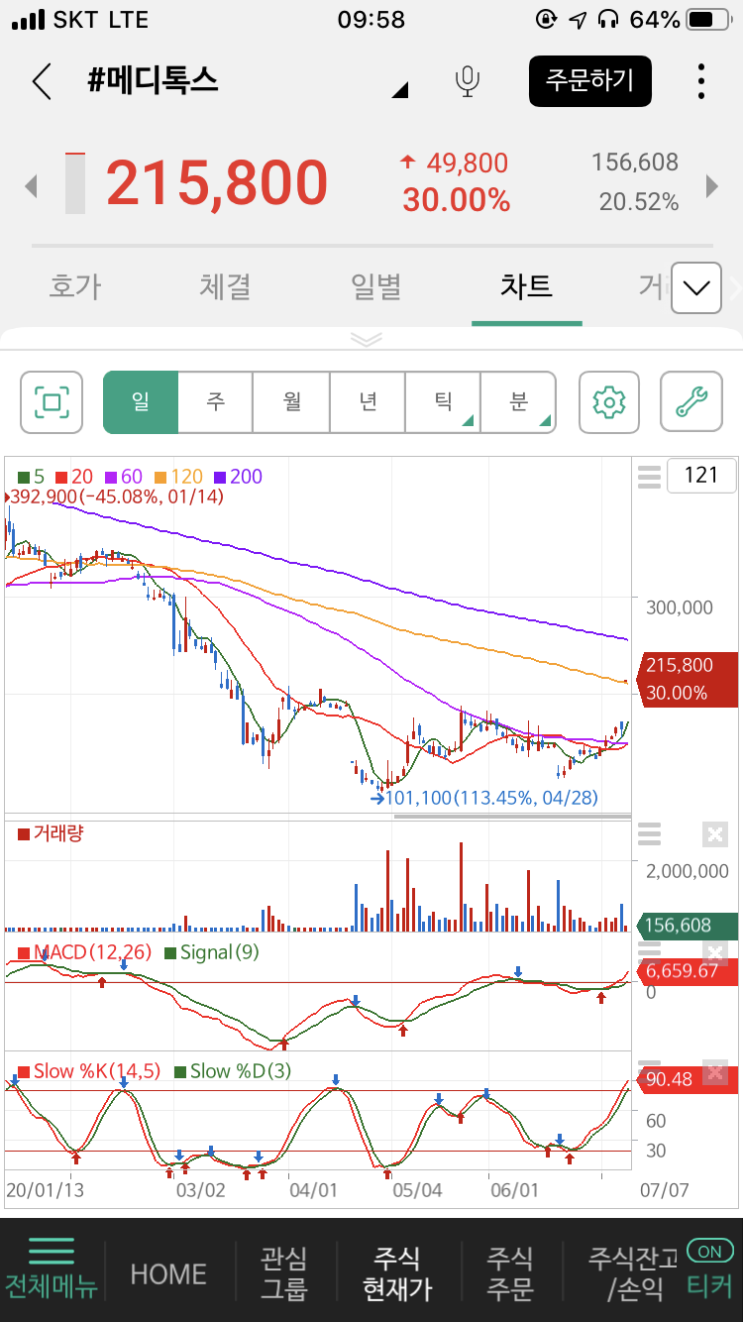The image size is (743, 1322).
Task: Close the MACD indicator panel
Action: tap(714, 952)
